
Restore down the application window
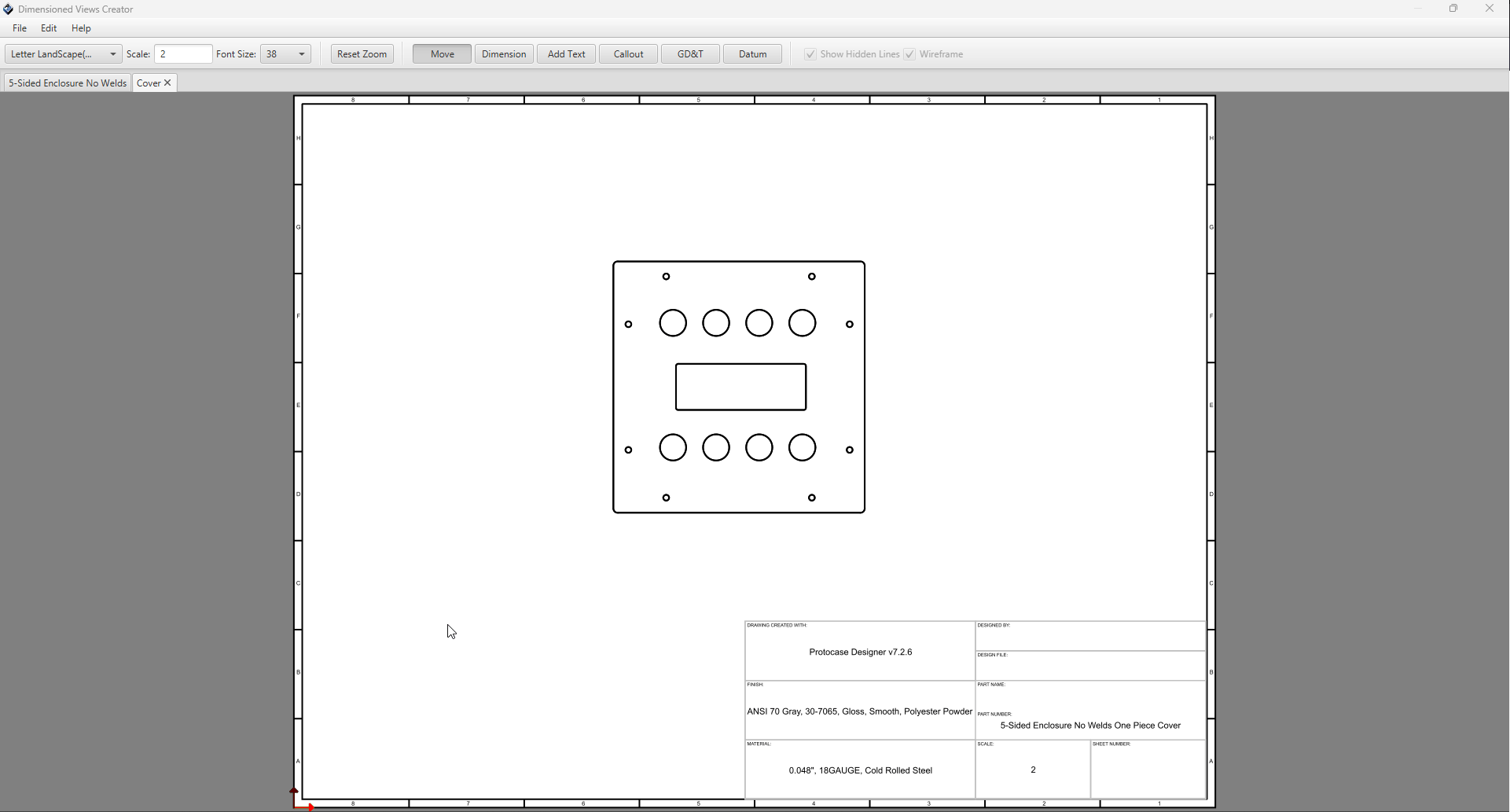[1453, 9]
